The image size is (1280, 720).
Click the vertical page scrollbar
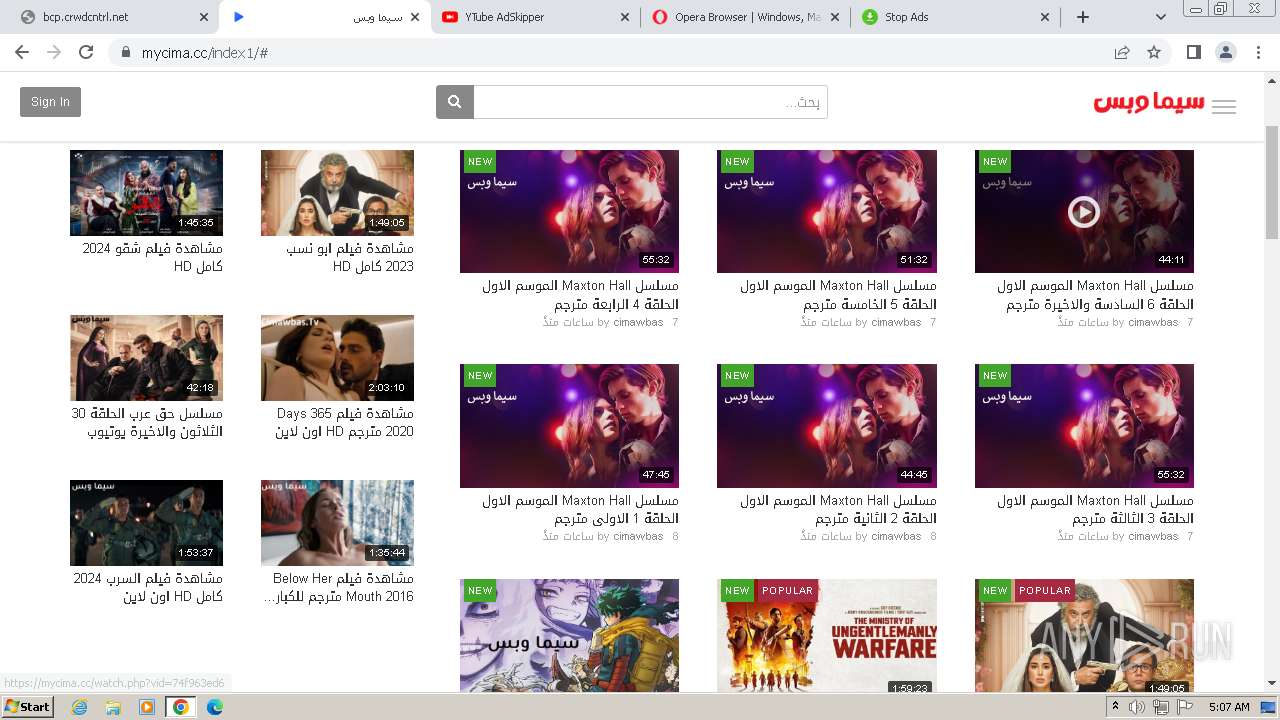click(1272, 183)
